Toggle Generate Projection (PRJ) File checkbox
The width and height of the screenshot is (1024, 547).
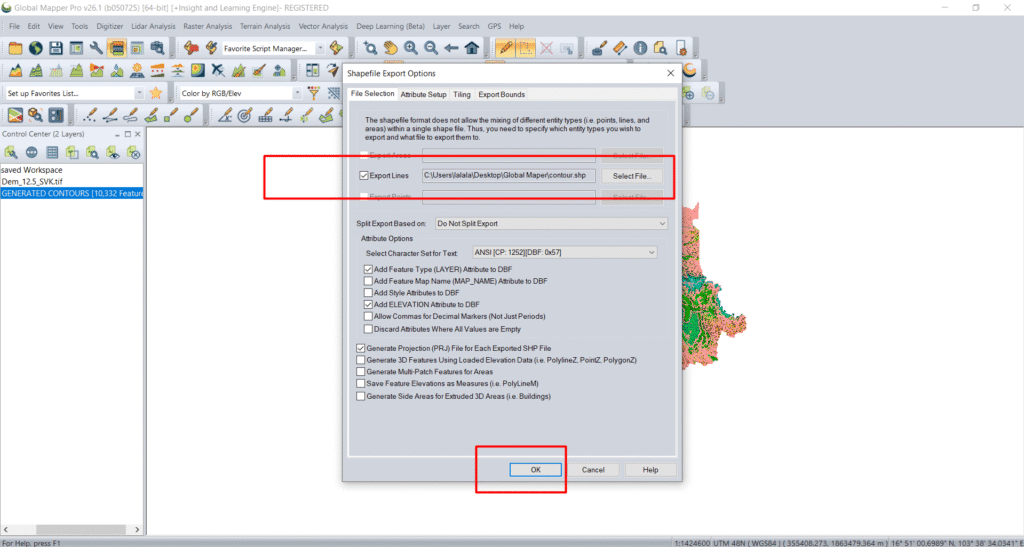pyautogui.click(x=360, y=348)
